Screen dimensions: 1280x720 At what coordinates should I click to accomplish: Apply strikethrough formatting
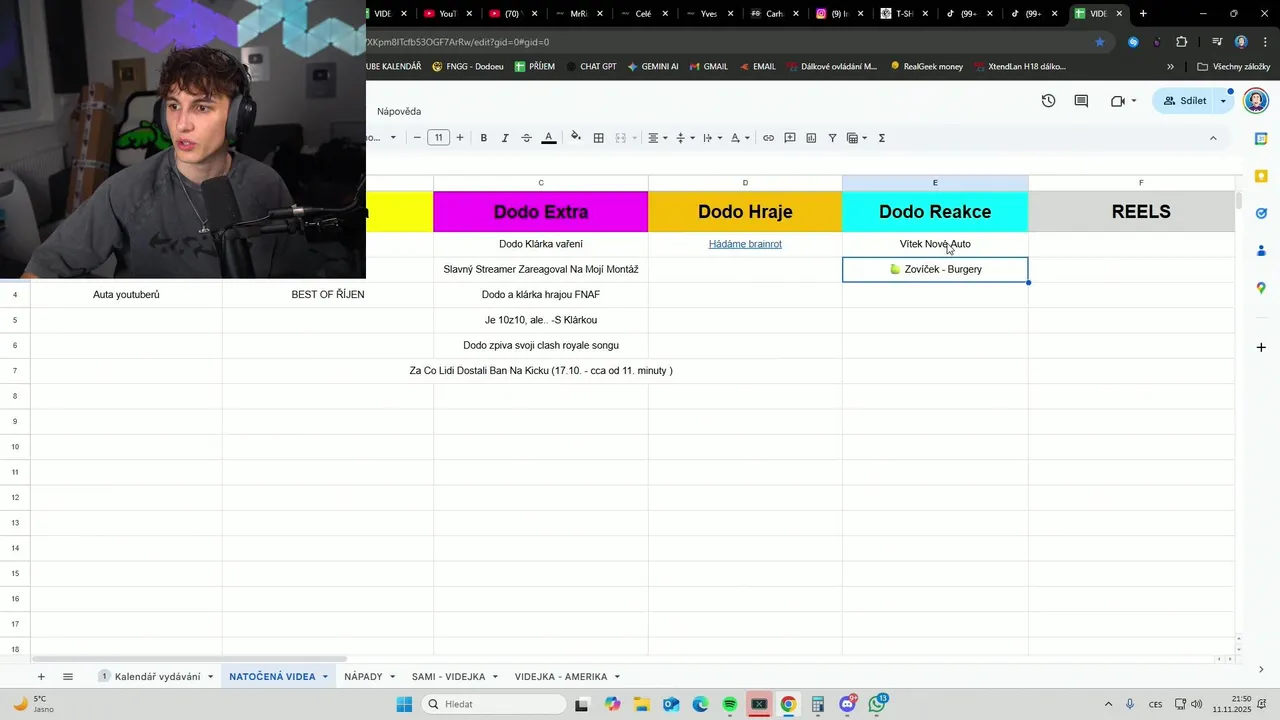(x=527, y=138)
